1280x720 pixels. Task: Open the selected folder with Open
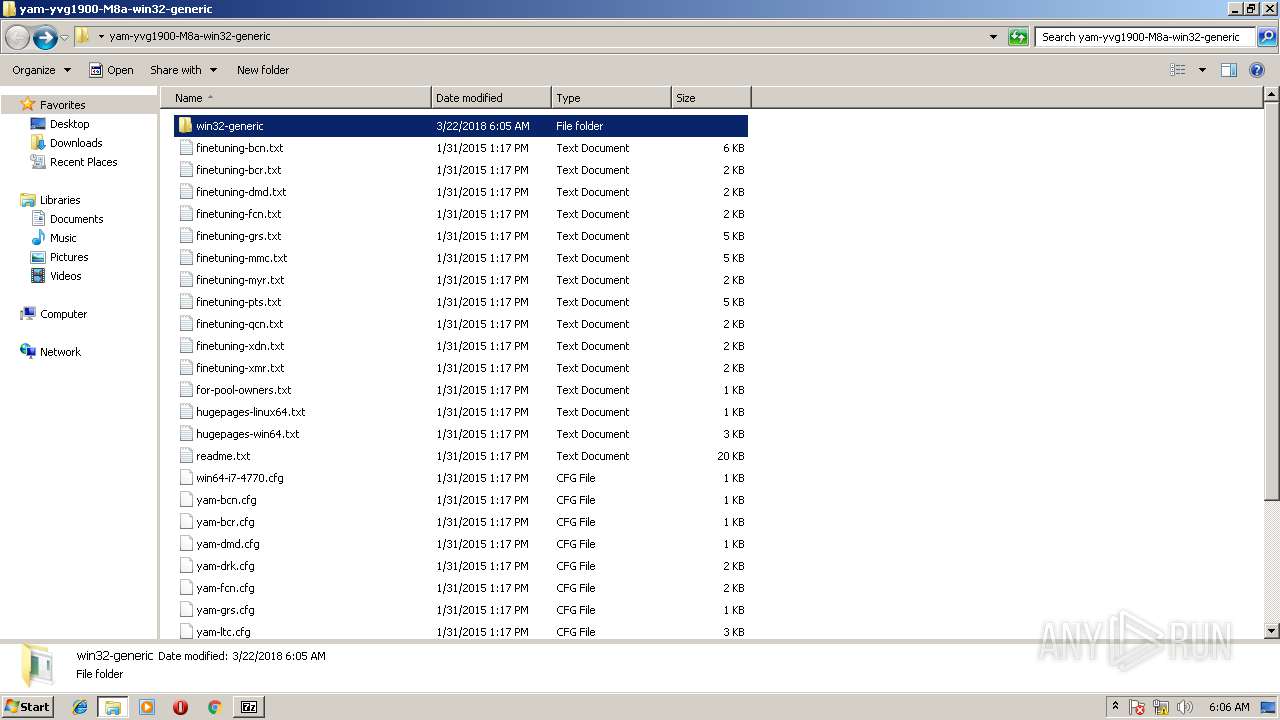tap(111, 70)
